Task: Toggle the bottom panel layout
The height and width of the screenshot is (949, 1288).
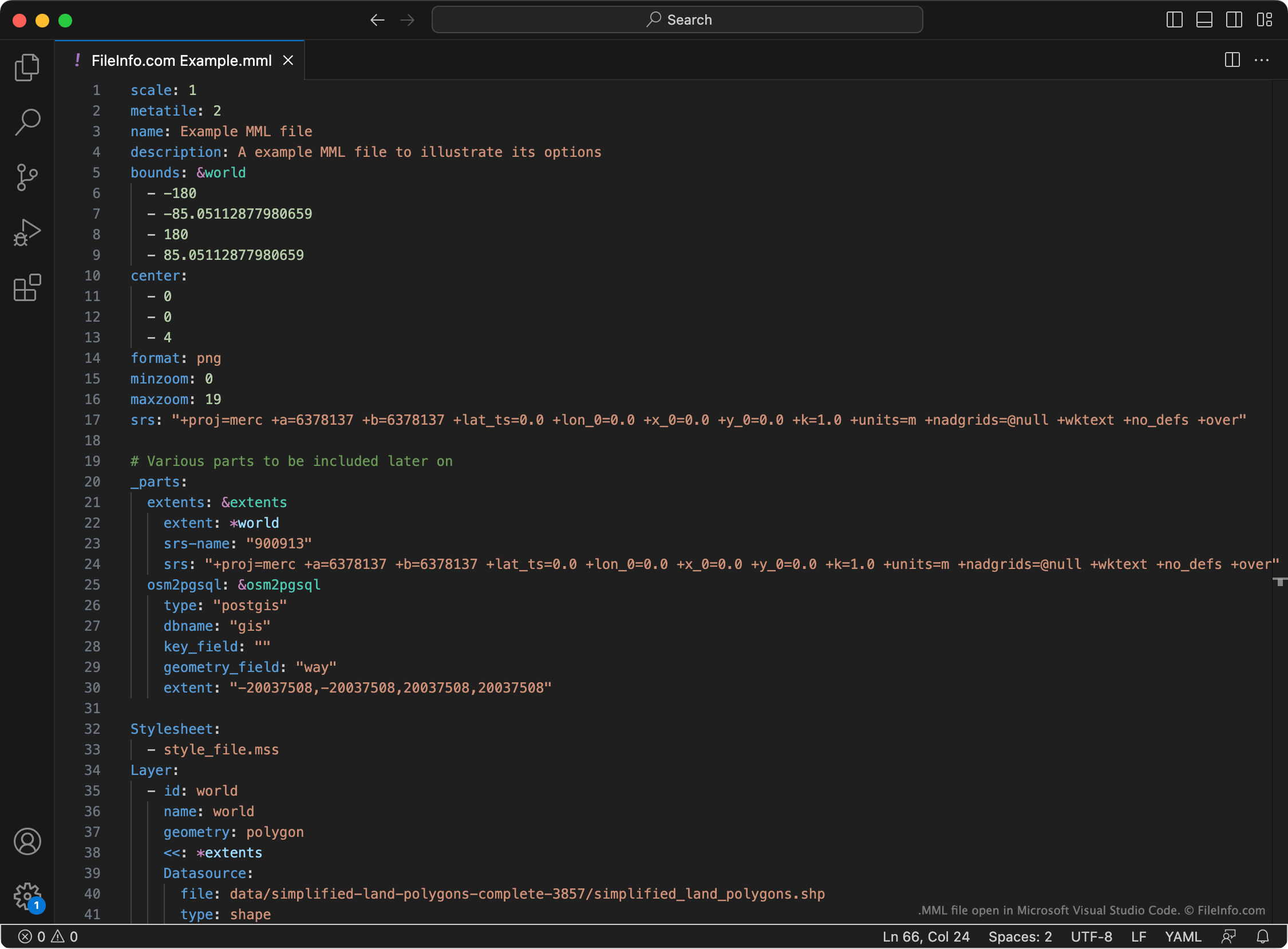Action: pyautogui.click(x=1204, y=20)
